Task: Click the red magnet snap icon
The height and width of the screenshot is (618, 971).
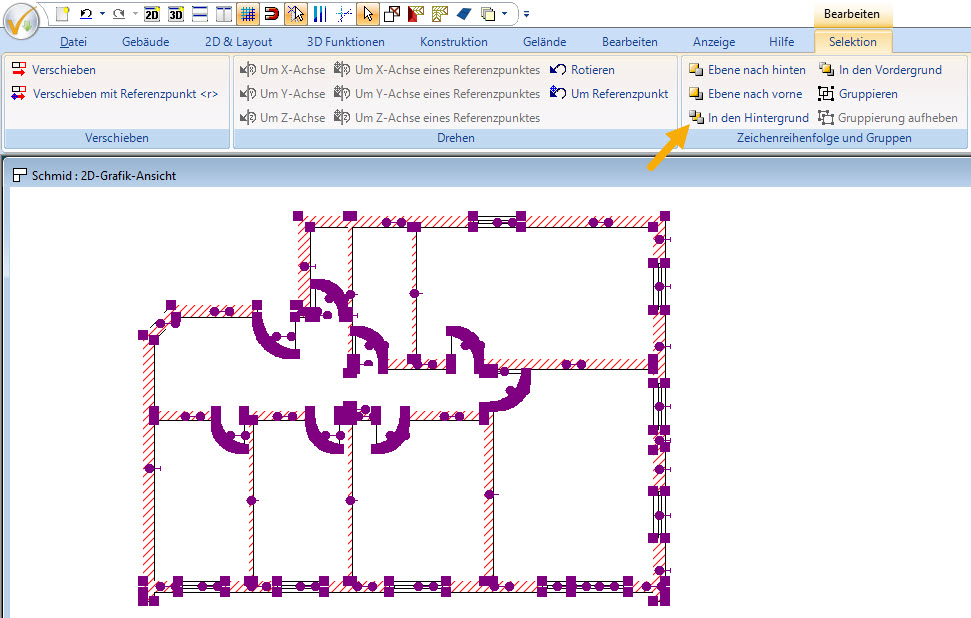Action: click(x=271, y=14)
